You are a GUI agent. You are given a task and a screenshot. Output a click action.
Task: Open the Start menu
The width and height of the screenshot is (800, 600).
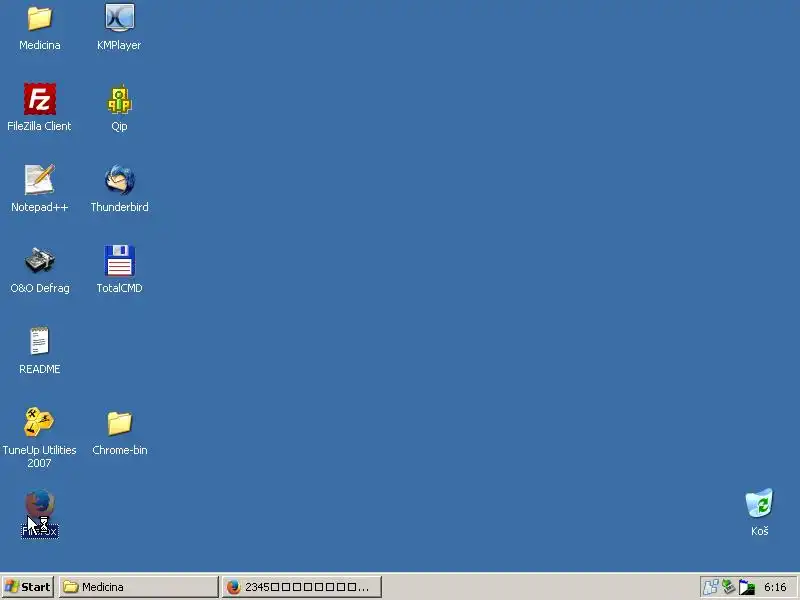(x=28, y=587)
